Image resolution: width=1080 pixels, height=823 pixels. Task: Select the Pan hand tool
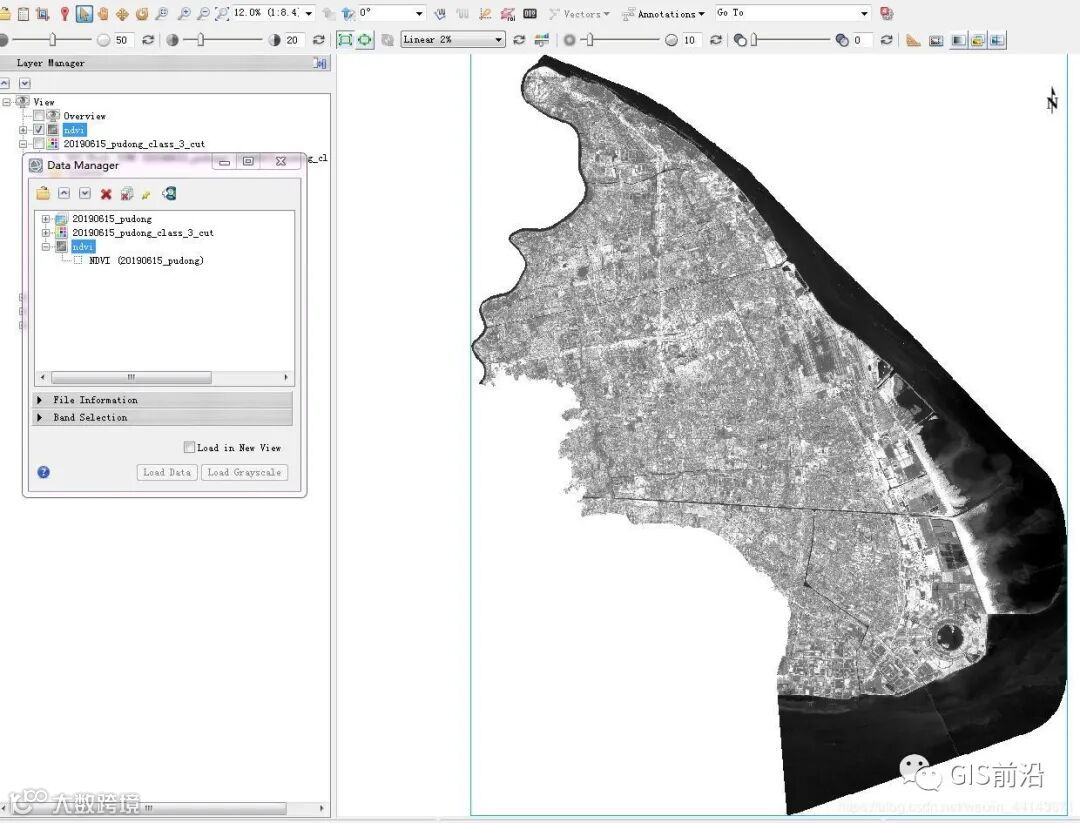(103, 14)
